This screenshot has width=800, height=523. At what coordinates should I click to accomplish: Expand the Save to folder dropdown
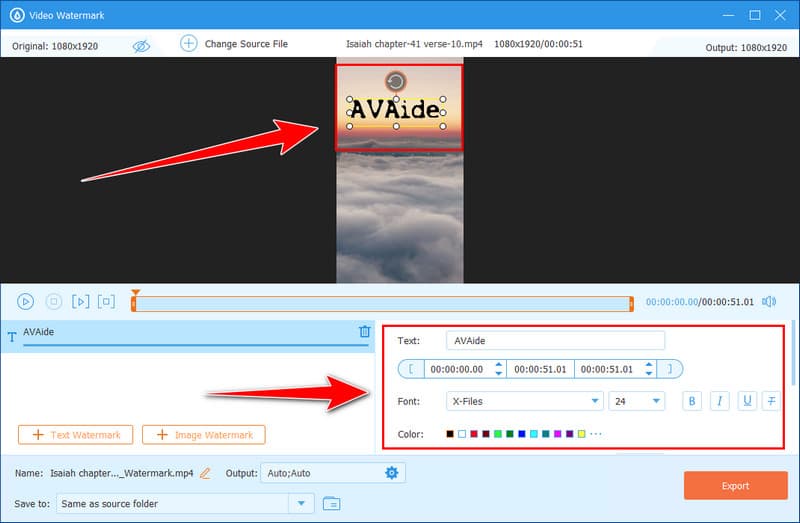(301, 504)
